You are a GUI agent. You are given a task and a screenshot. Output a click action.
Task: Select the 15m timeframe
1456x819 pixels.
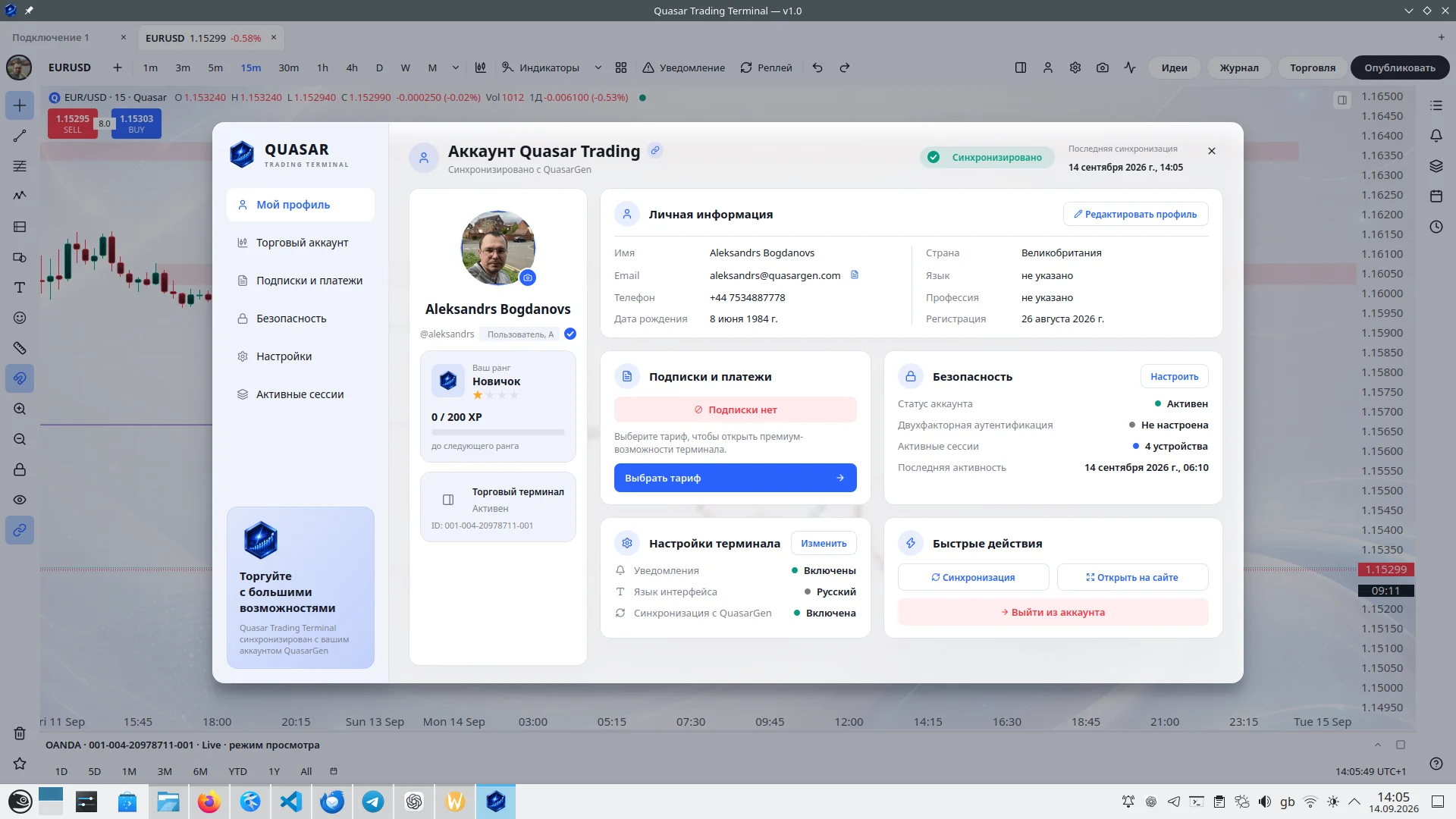[x=250, y=67]
